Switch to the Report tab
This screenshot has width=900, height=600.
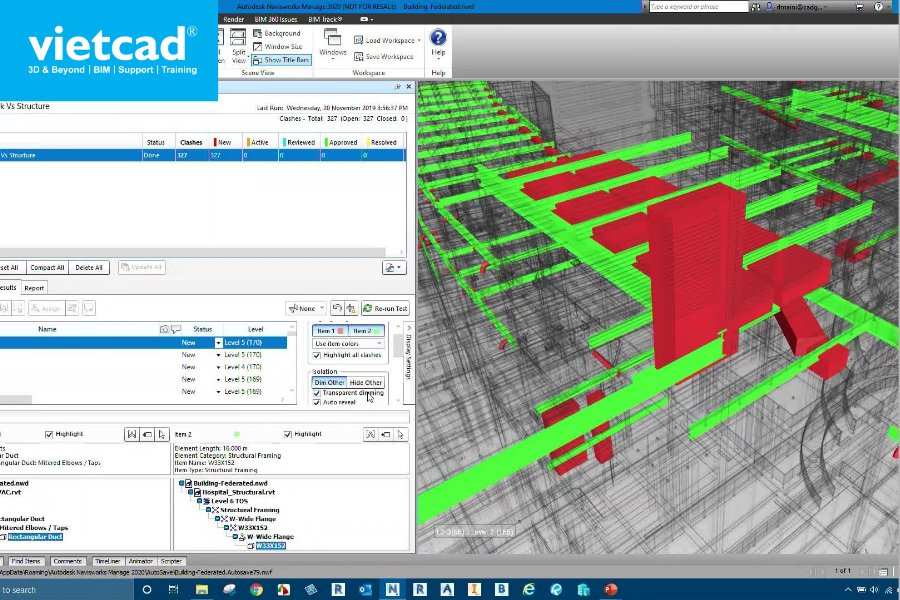[x=34, y=288]
